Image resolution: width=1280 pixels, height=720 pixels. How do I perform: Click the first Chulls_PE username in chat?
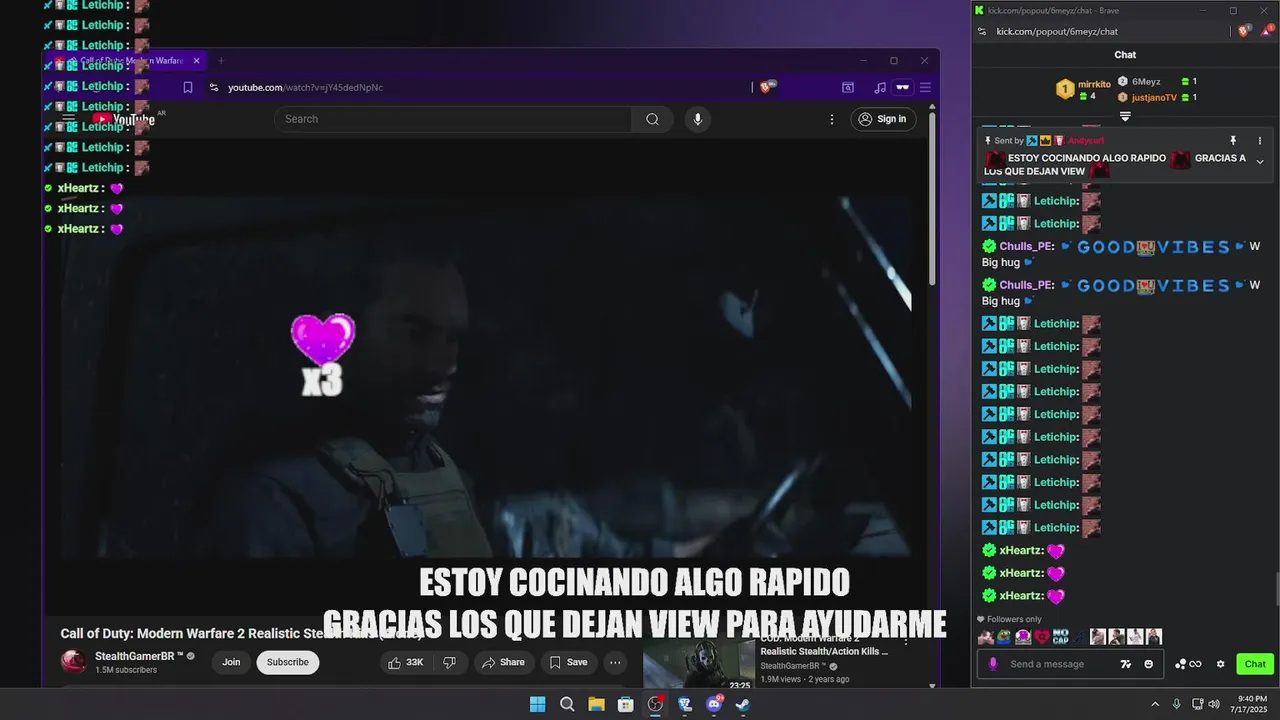(x=1025, y=246)
